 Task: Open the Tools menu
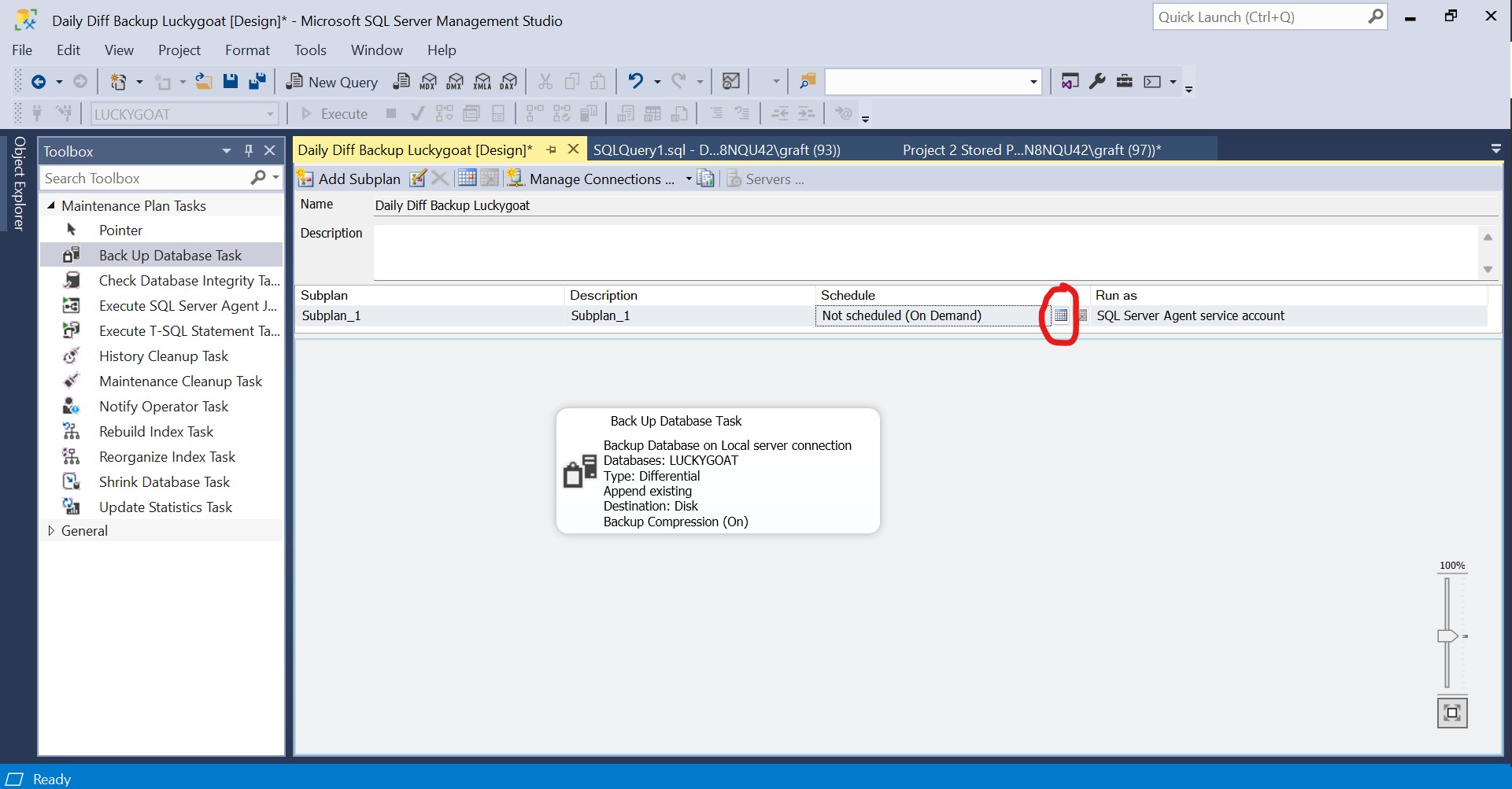310,50
